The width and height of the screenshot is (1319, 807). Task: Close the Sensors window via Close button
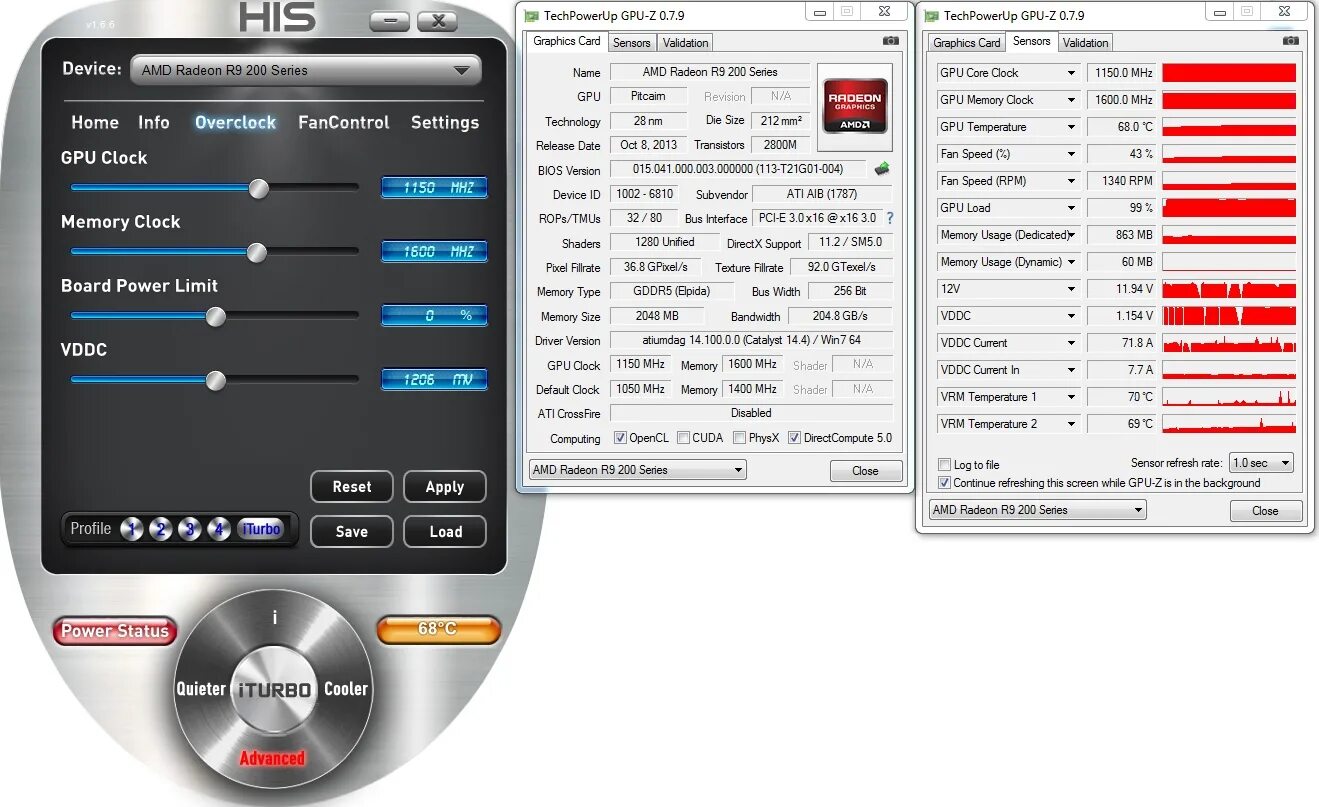(x=1265, y=511)
